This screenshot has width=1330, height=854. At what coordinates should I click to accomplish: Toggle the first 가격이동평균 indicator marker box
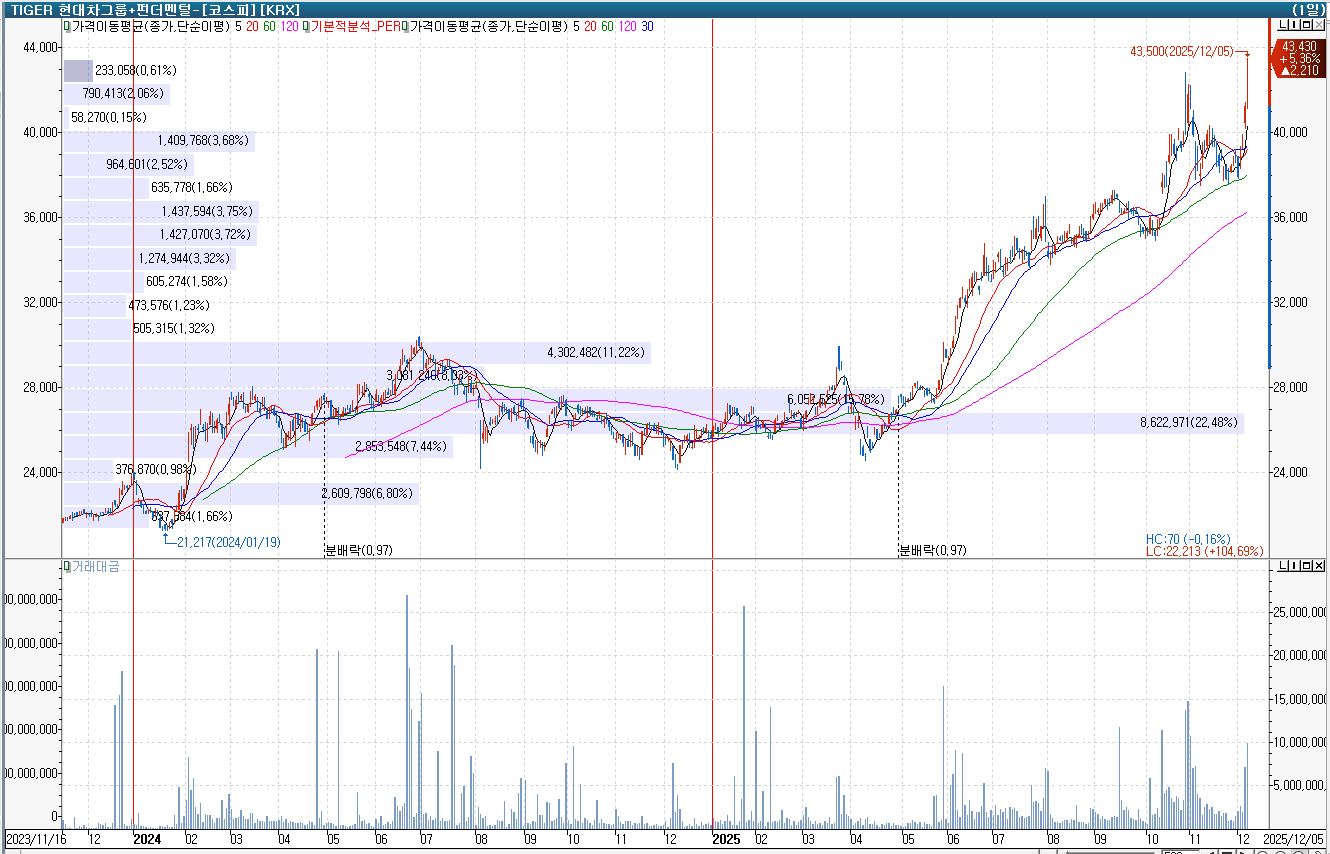click(x=67, y=27)
